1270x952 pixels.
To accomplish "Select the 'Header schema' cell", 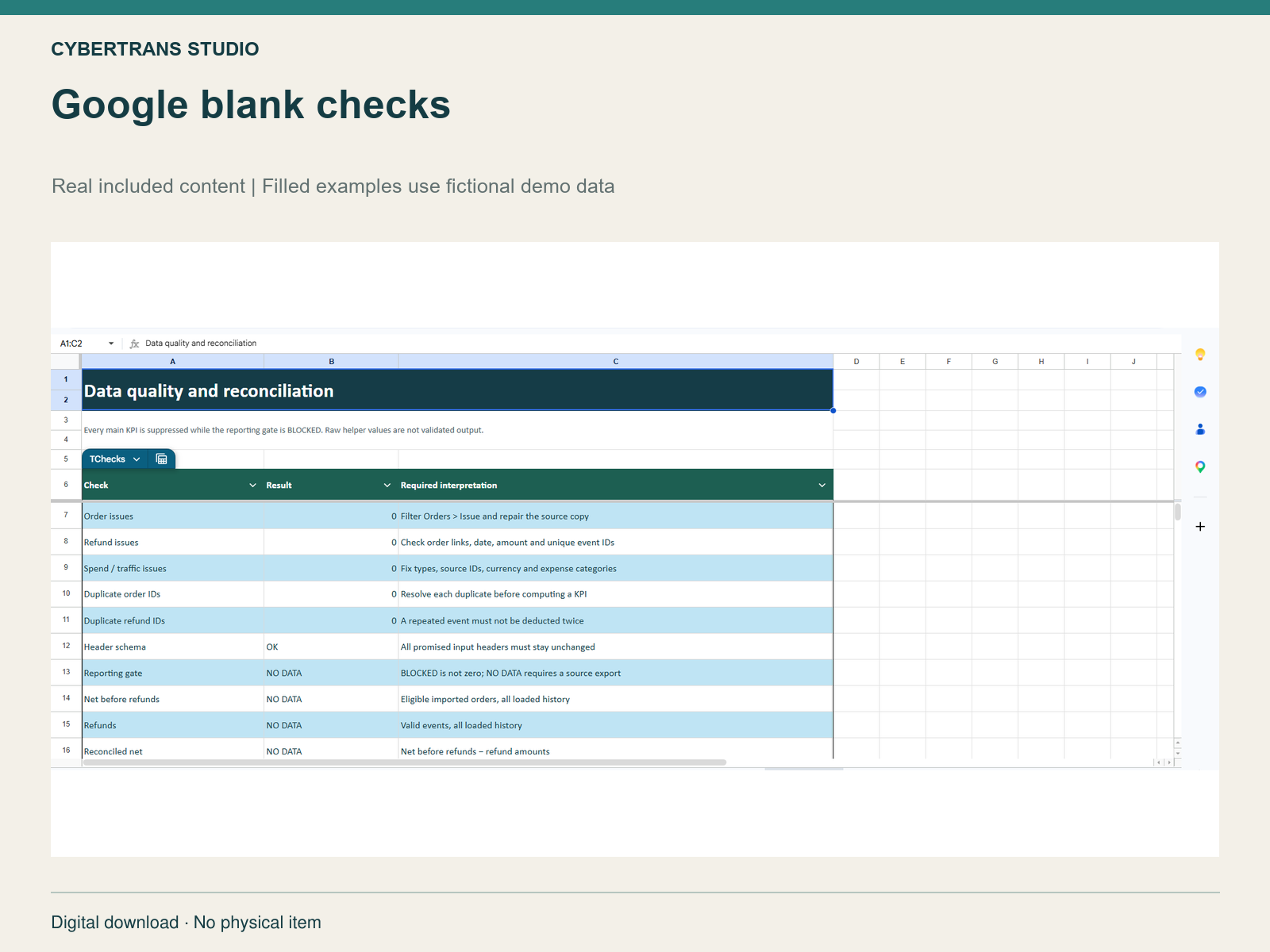I will click(x=173, y=647).
